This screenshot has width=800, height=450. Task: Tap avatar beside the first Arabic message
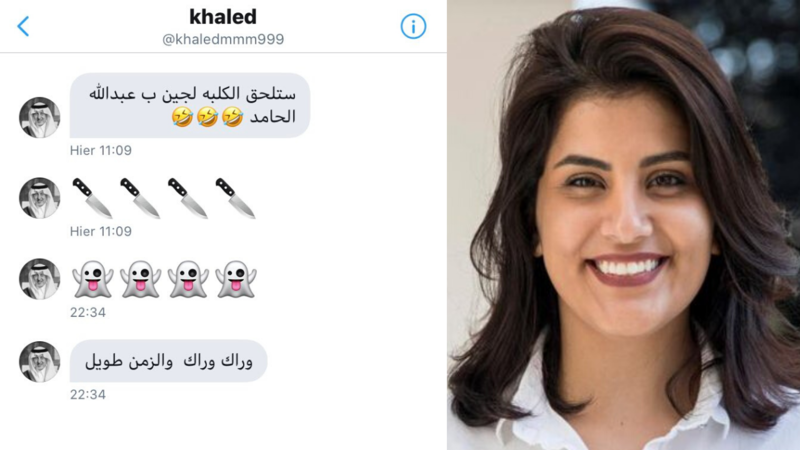40,117
